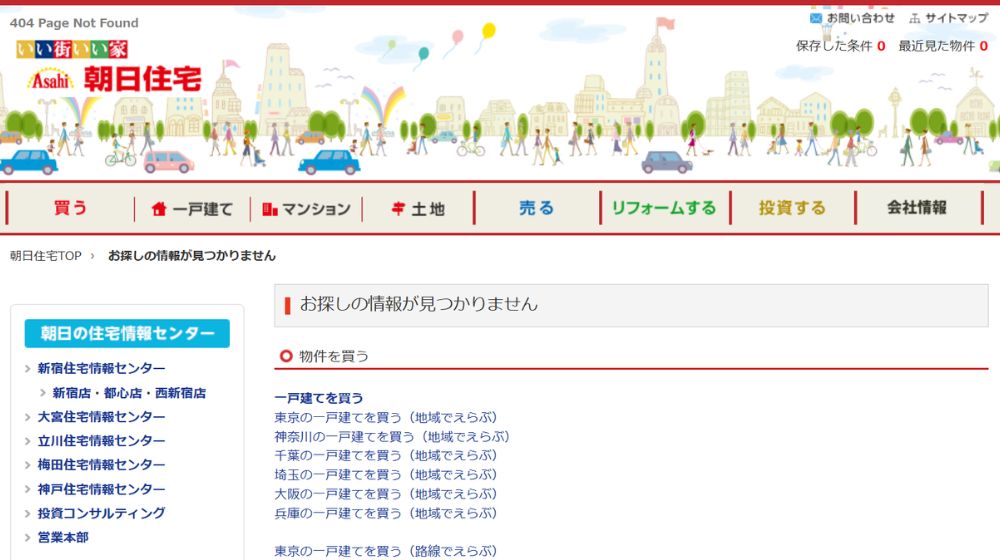Go to 会社情報 in the navigation
The height and width of the screenshot is (560, 1000).
[x=917, y=208]
